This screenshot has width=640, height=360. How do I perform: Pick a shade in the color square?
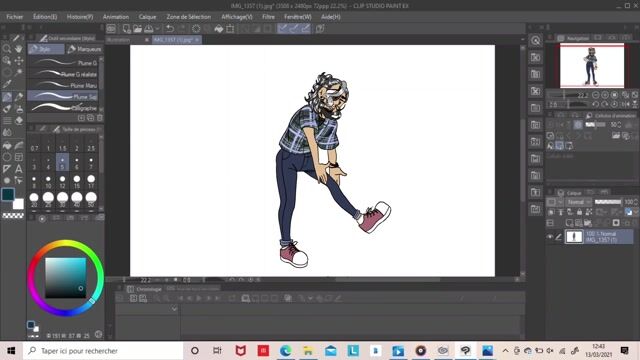[x=65, y=278]
